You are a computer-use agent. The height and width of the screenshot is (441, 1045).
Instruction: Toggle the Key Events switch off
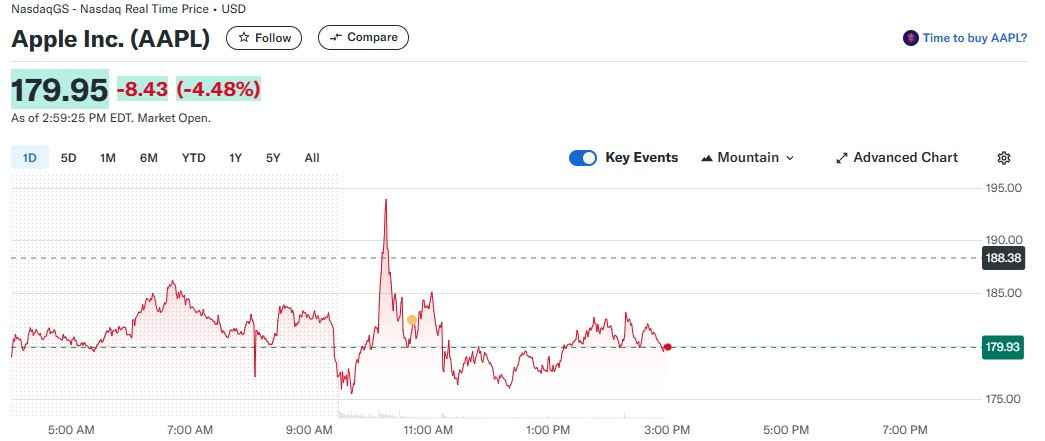coord(582,158)
